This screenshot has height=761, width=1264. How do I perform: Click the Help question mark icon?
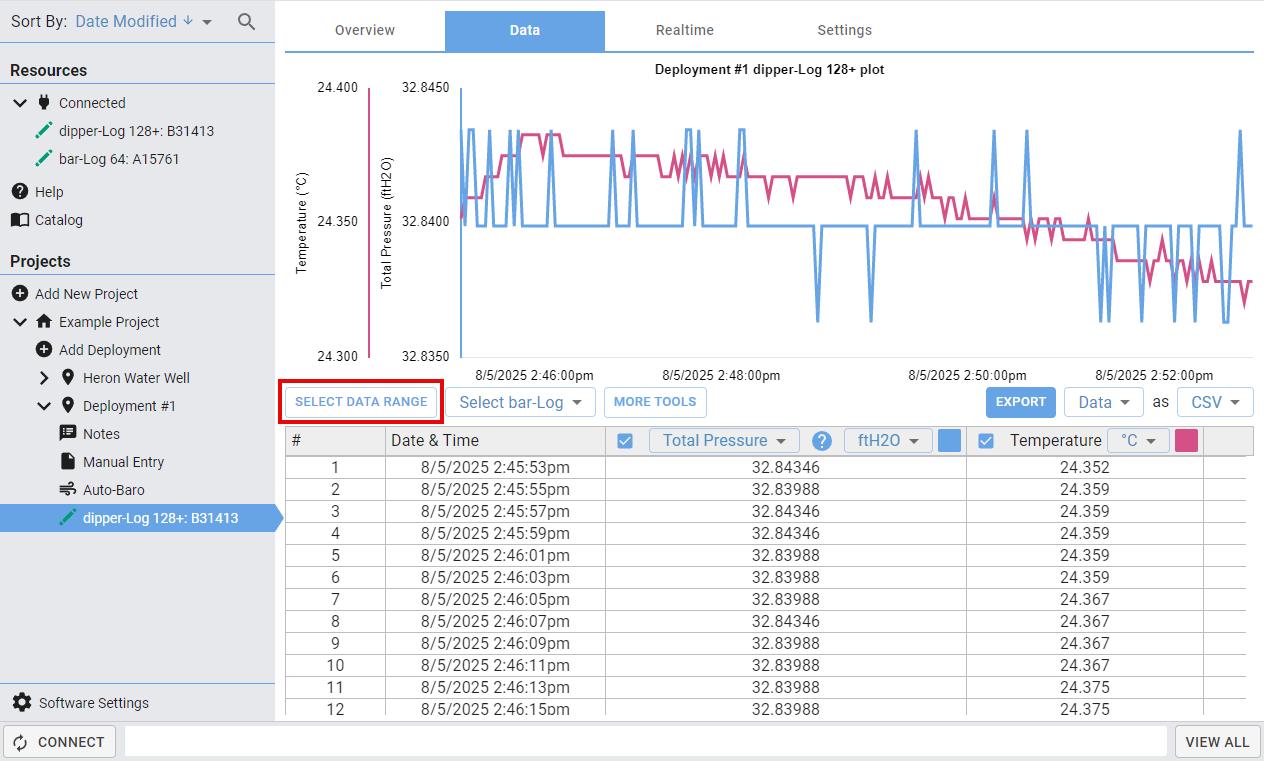19,191
